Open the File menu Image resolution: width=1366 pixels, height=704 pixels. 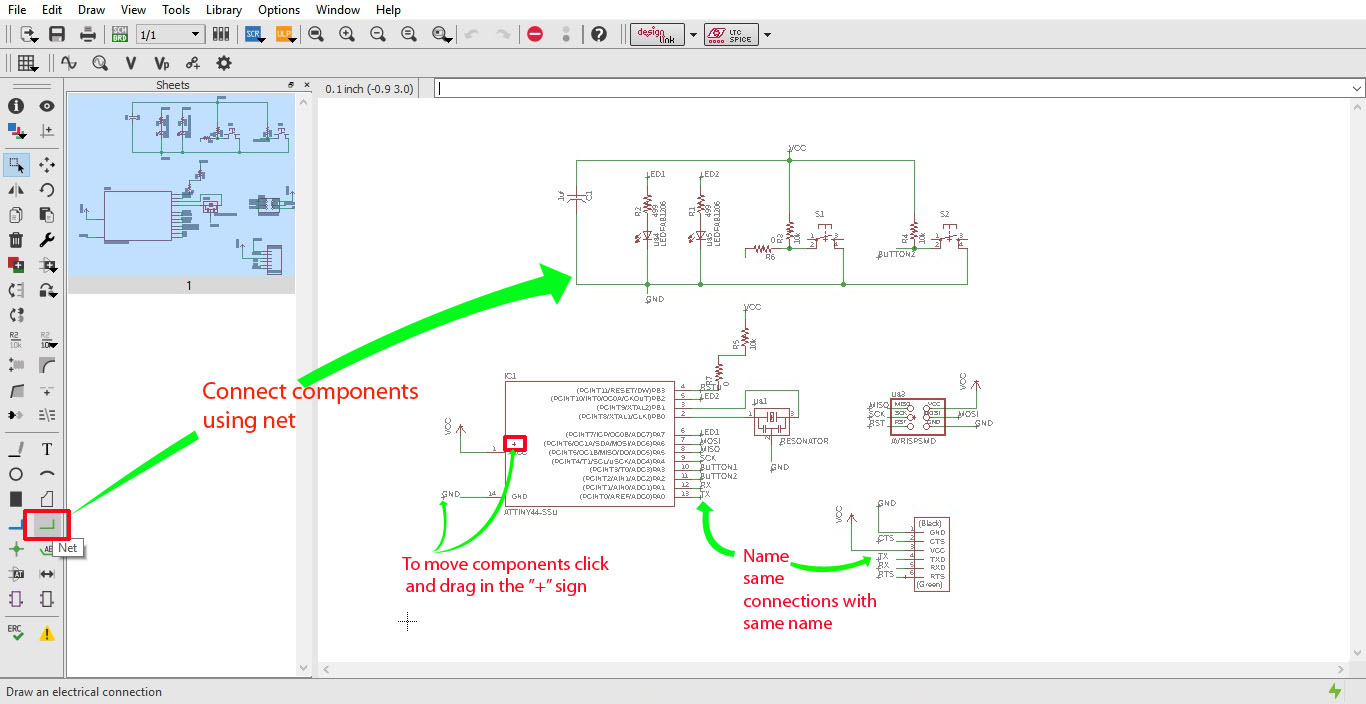click(x=17, y=9)
